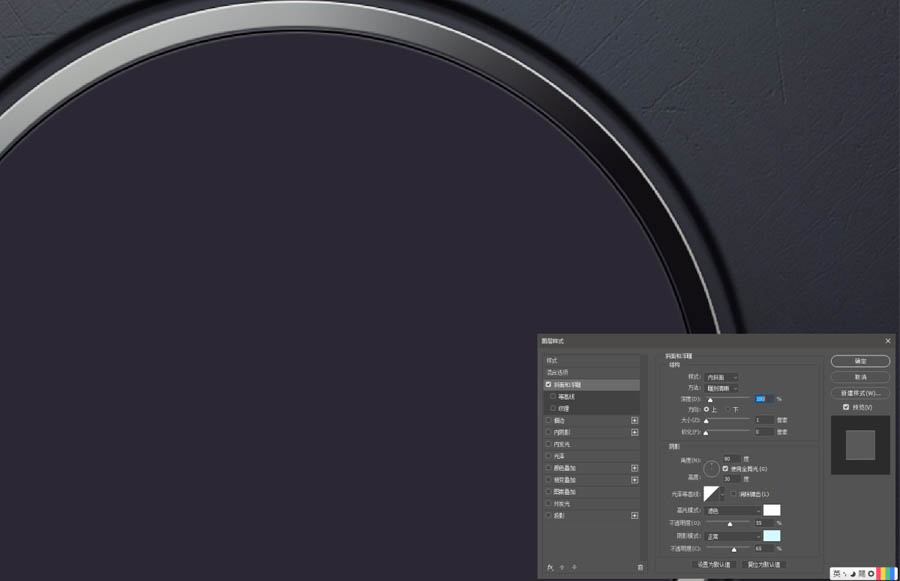Click the highlight opacity slider handle
Viewport: 900px width, 581px height.
point(730,524)
